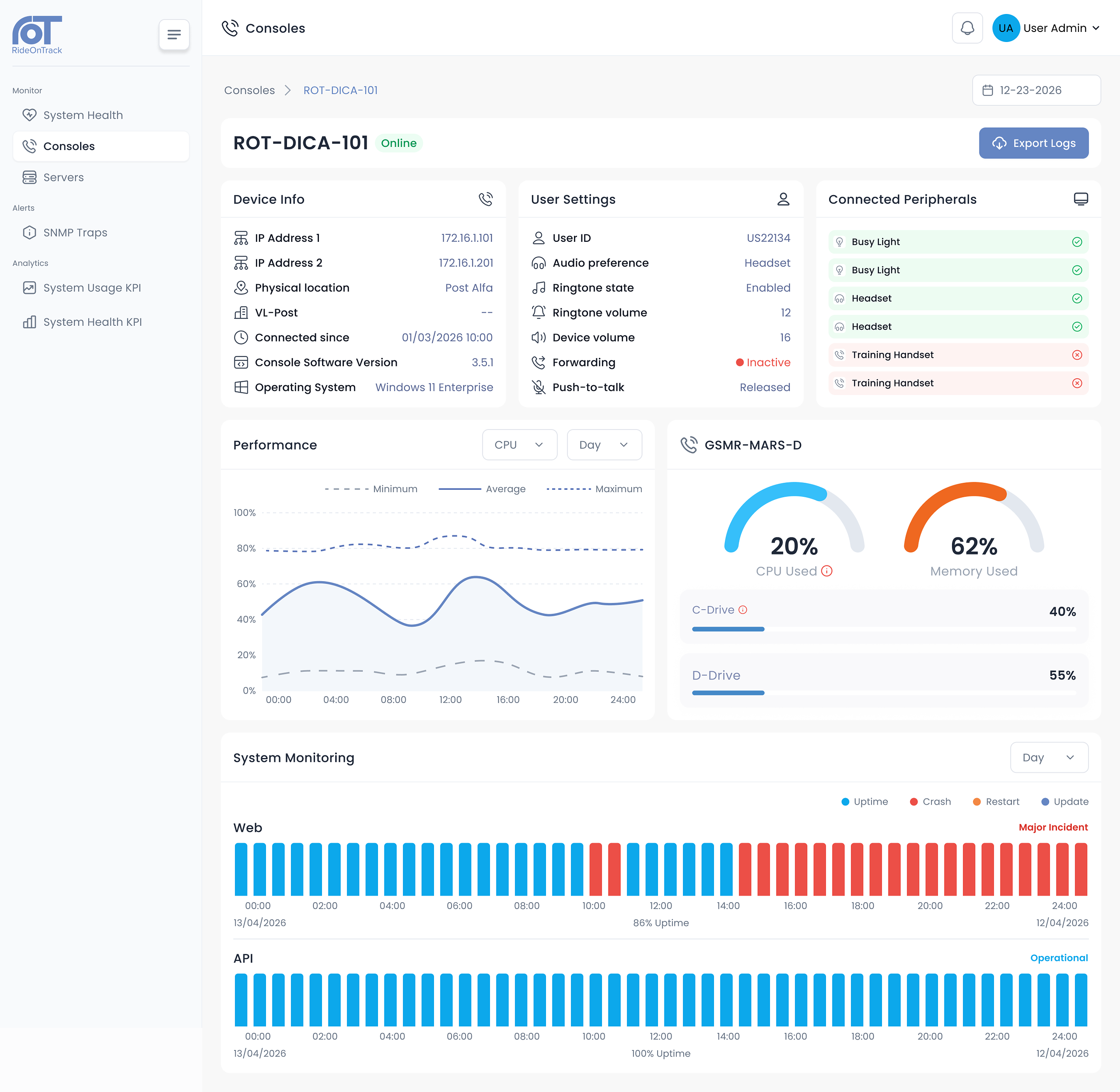The height and width of the screenshot is (1092, 1120).
Task: Open System Health in the sidebar
Action: point(101,115)
